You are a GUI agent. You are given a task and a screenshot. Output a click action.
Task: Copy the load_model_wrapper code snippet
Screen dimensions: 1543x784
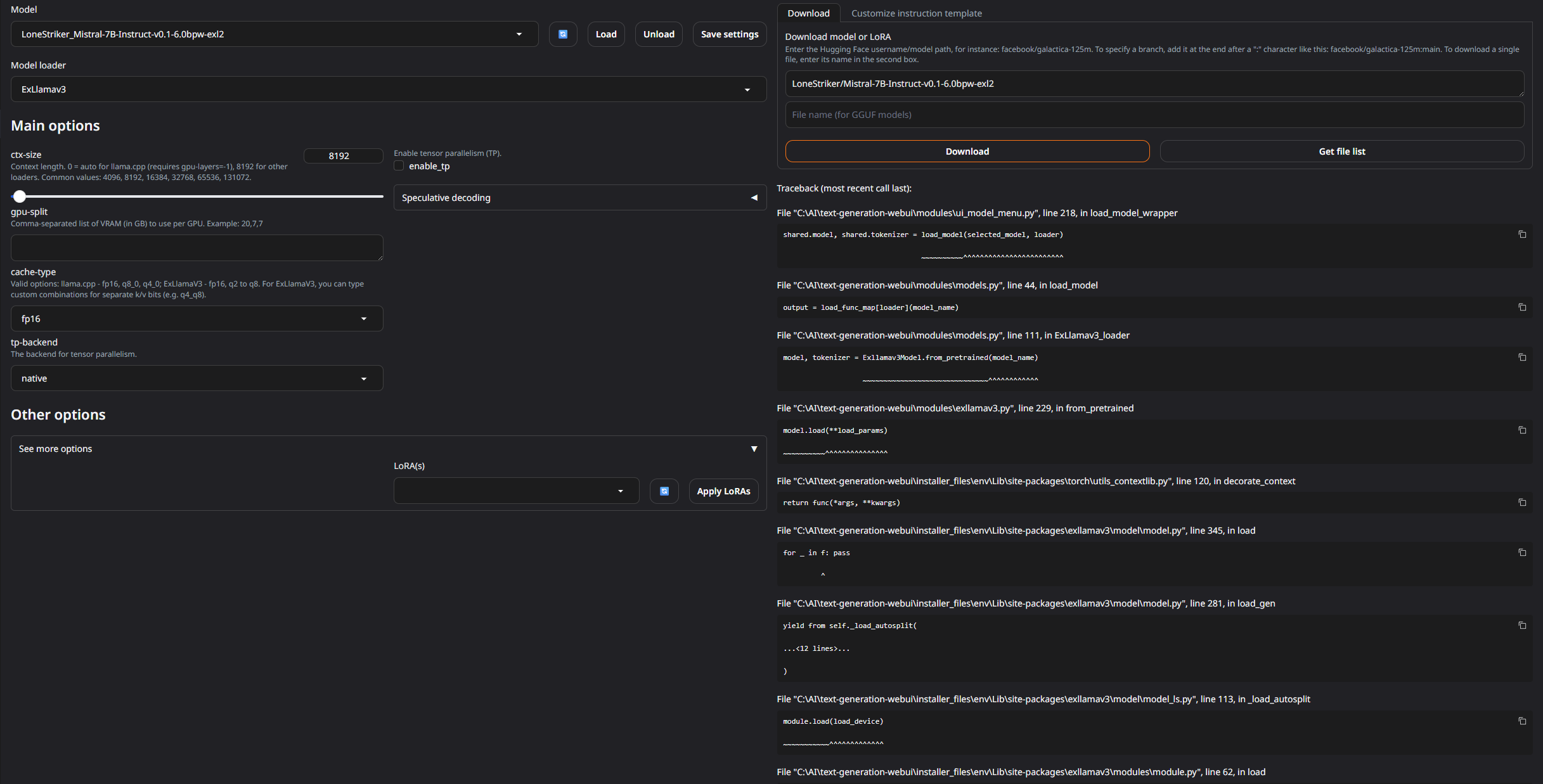coord(1522,235)
